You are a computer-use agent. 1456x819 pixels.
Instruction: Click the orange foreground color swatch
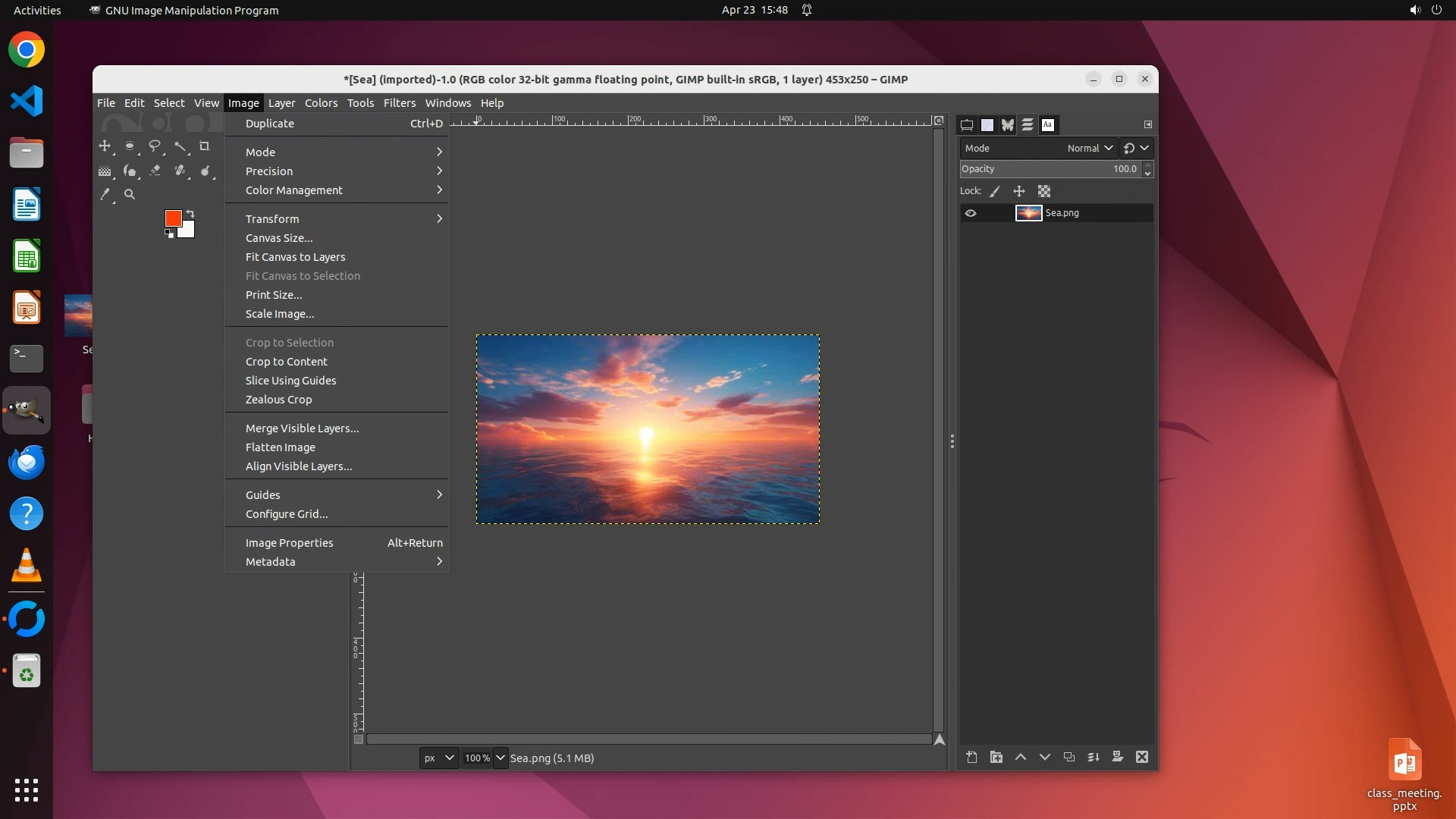click(173, 218)
